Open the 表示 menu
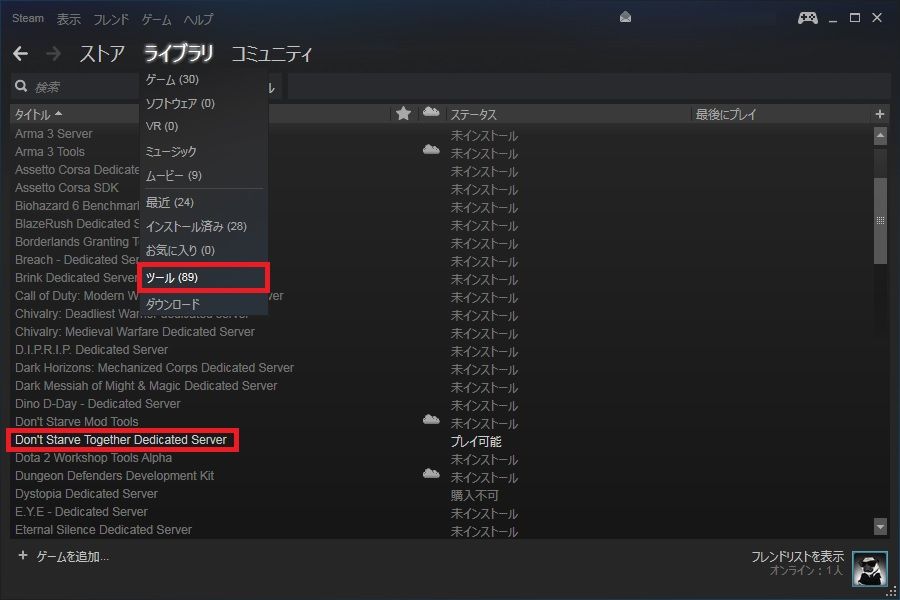900x600 pixels. 68,20
